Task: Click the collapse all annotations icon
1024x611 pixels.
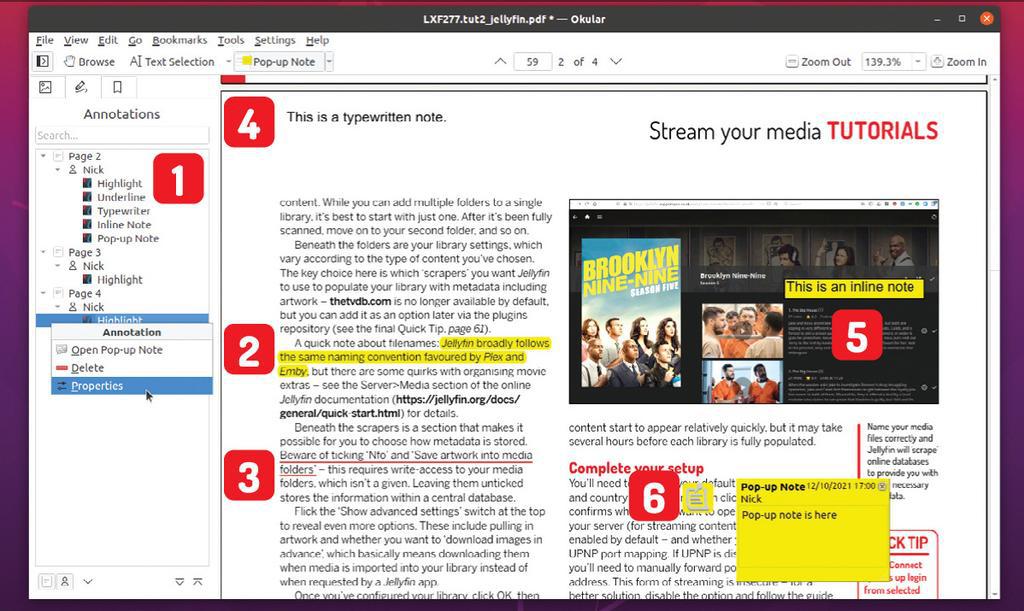Action: [x=198, y=582]
